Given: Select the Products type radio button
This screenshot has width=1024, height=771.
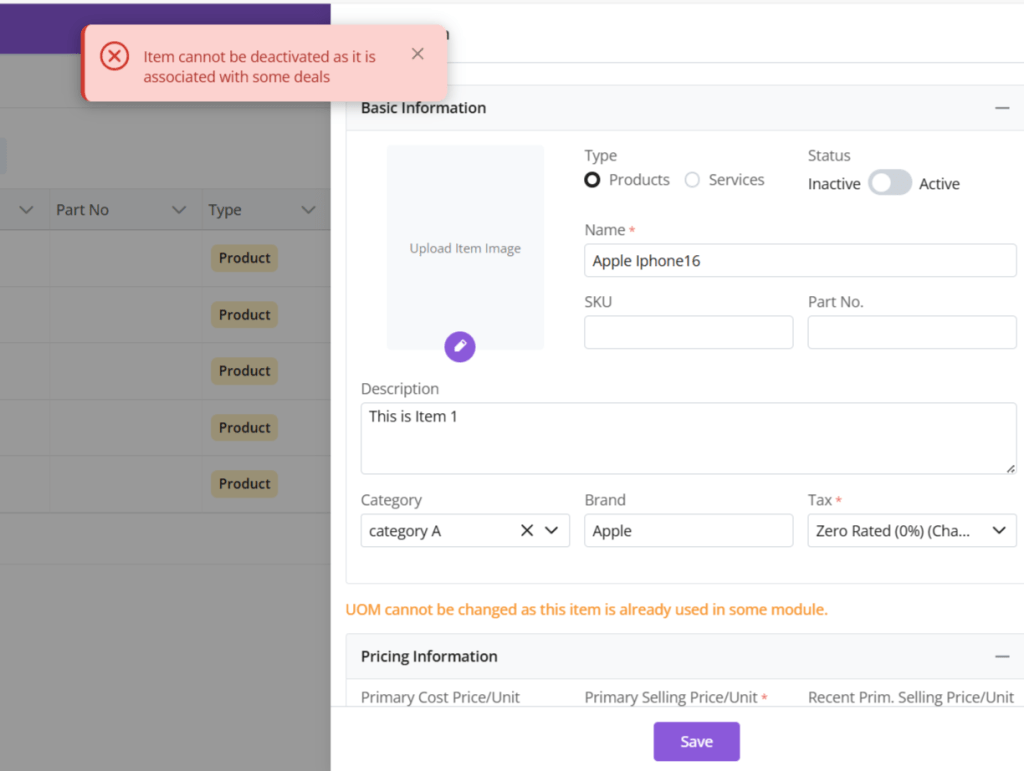Looking at the screenshot, I should [x=593, y=180].
